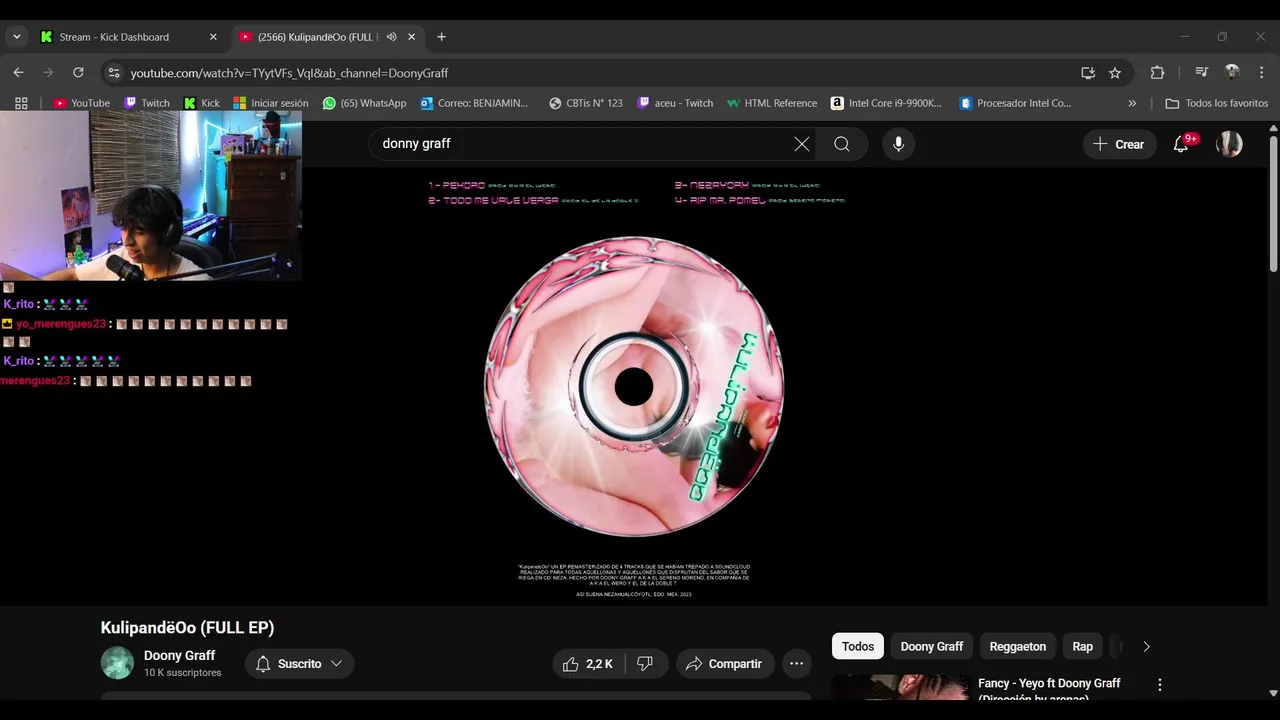The height and width of the screenshot is (720, 1280).
Task: Open the media controls icon
Action: 1202,73
